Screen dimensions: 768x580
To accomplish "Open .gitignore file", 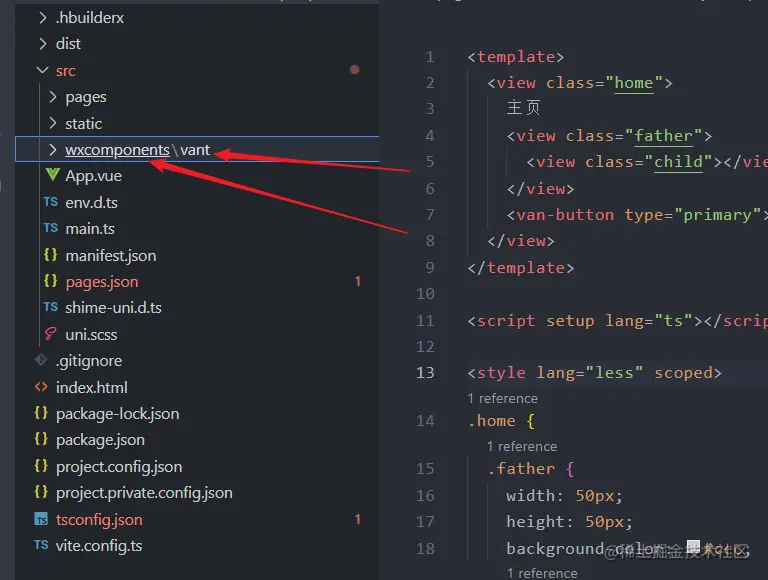I will coord(89,361).
